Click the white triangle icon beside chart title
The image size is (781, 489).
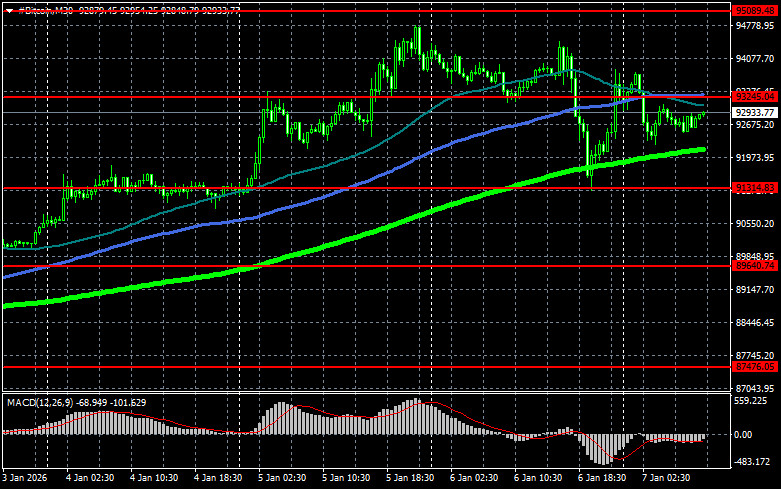9,10
